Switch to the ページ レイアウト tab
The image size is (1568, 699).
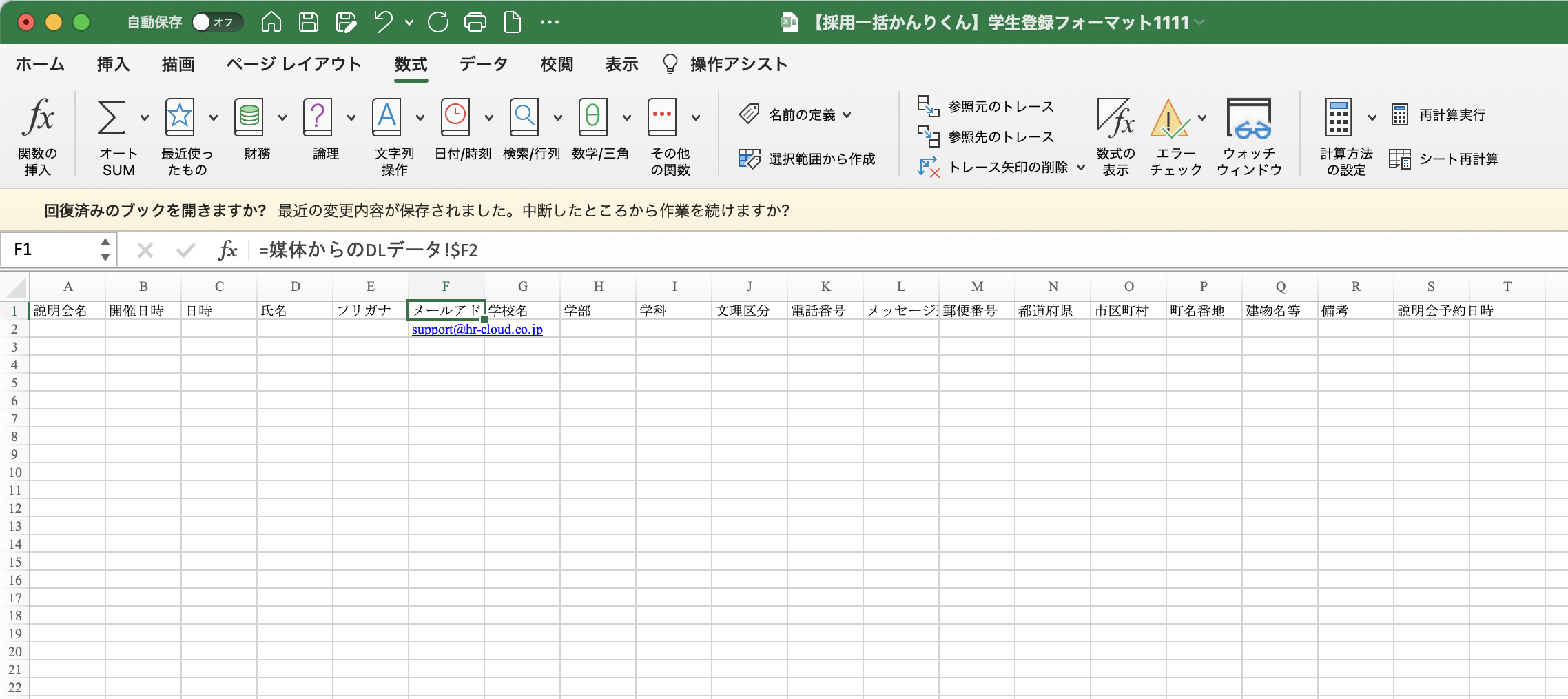[x=293, y=64]
